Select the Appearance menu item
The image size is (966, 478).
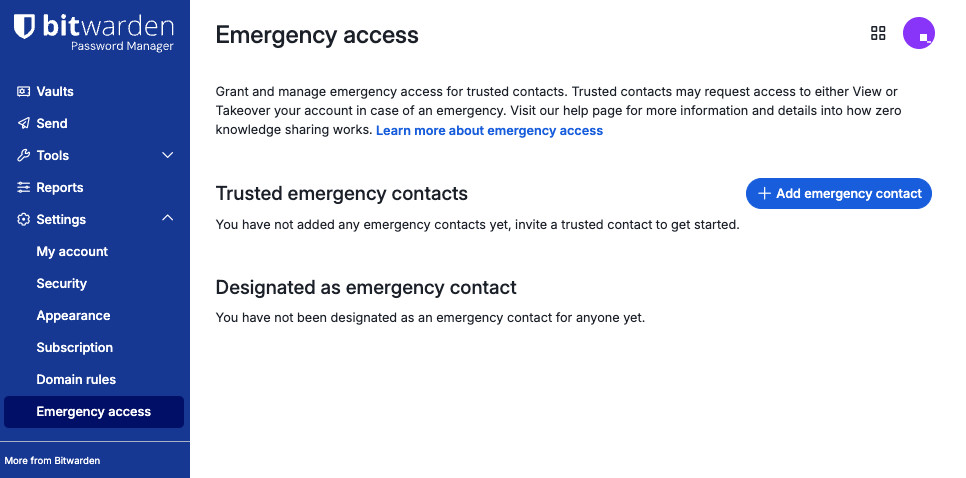[73, 315]
